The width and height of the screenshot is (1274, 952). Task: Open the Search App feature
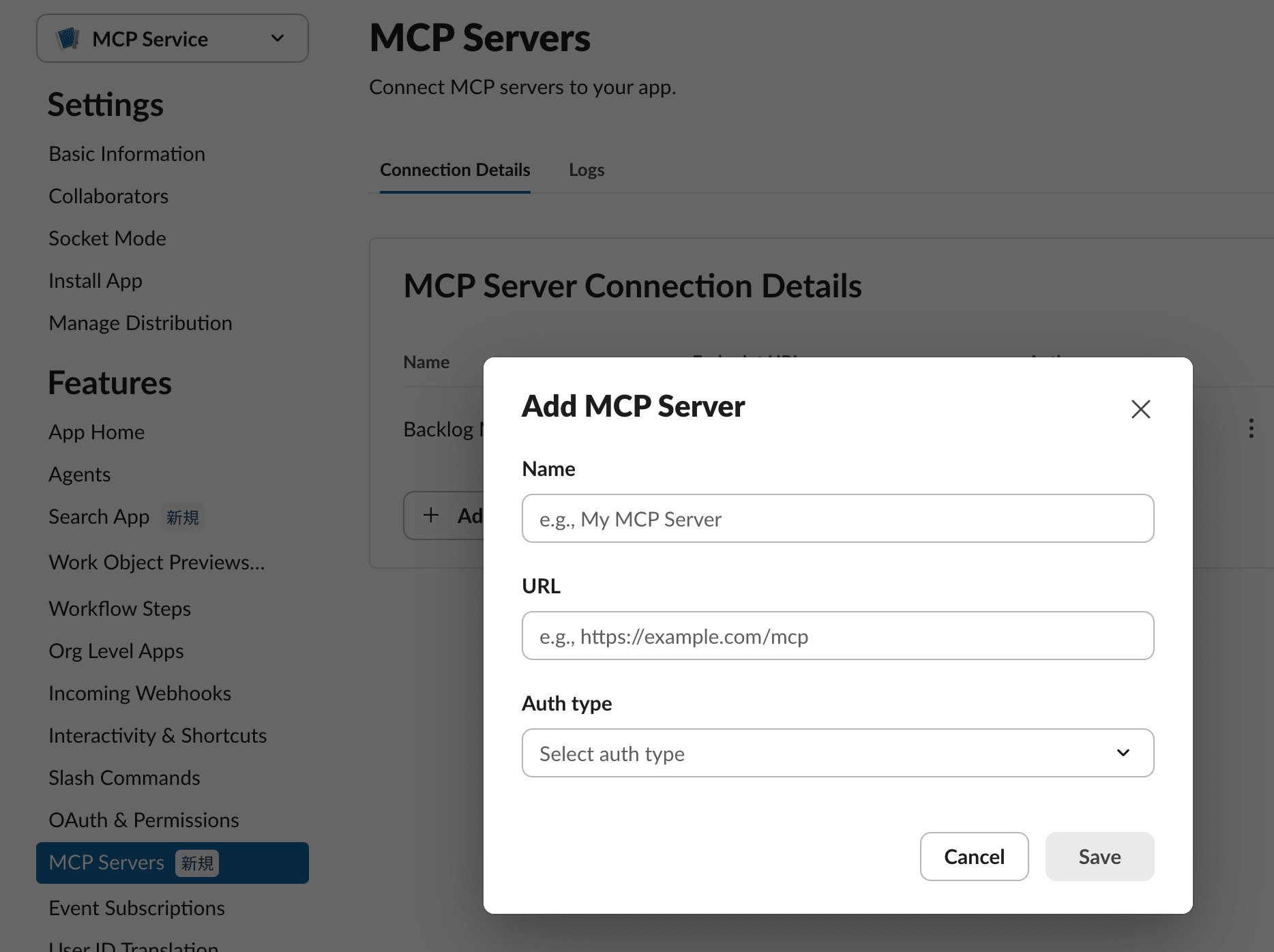[x=99, y=517]
